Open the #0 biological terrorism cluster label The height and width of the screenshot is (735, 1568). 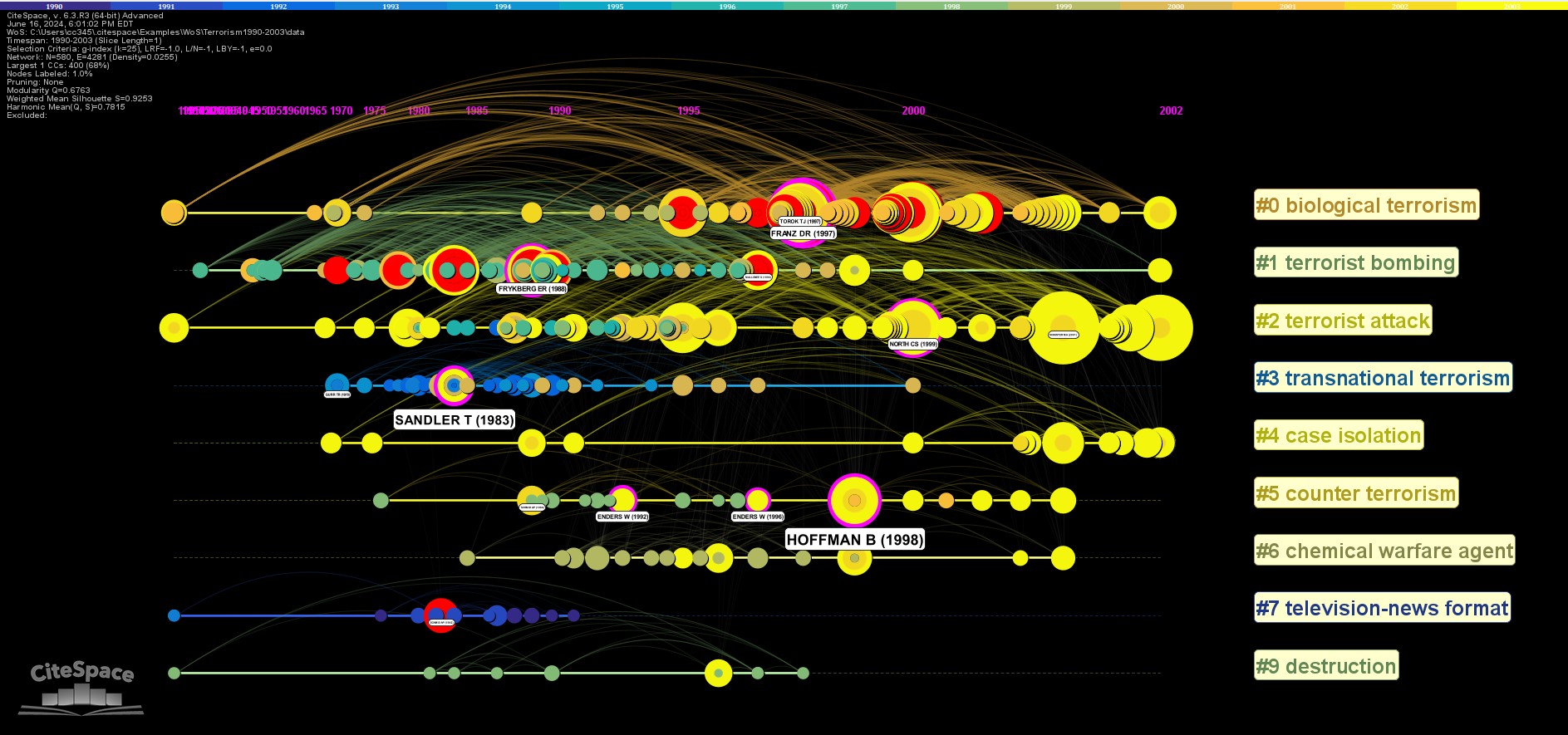pyautogui.click(x=1366, y=205)
